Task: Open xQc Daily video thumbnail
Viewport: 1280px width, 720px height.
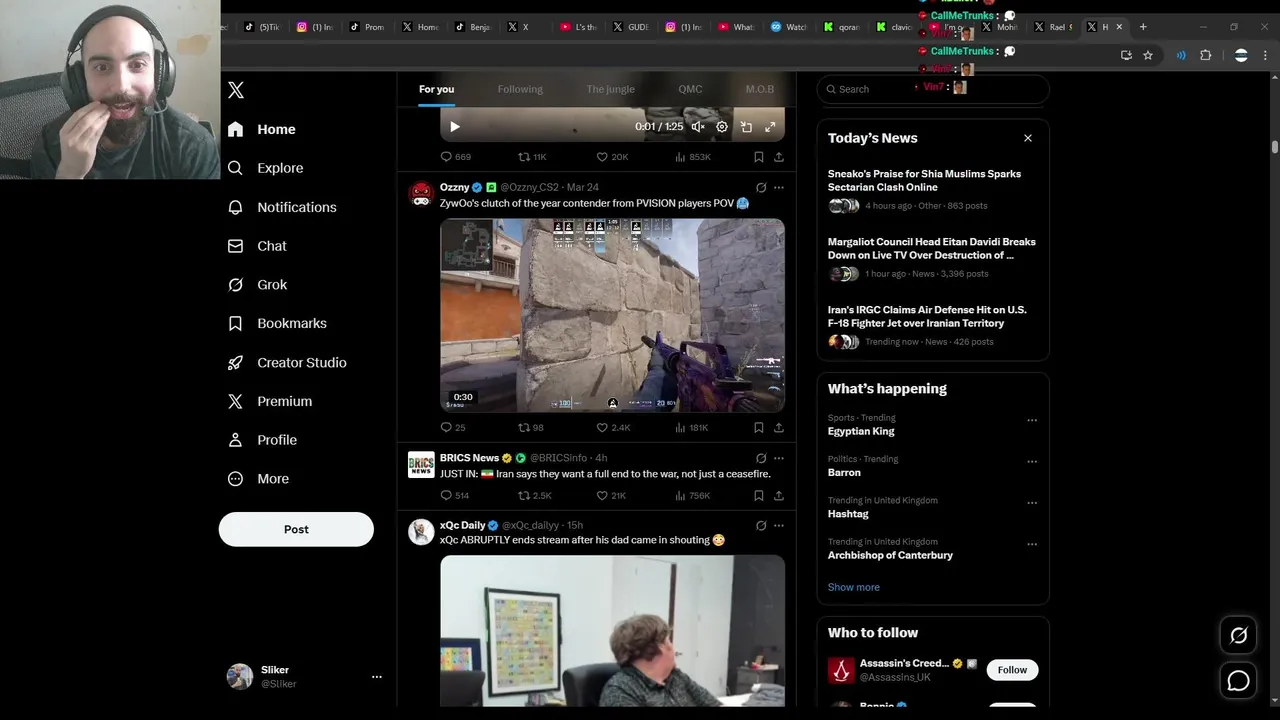Action: tap(612, 631)
